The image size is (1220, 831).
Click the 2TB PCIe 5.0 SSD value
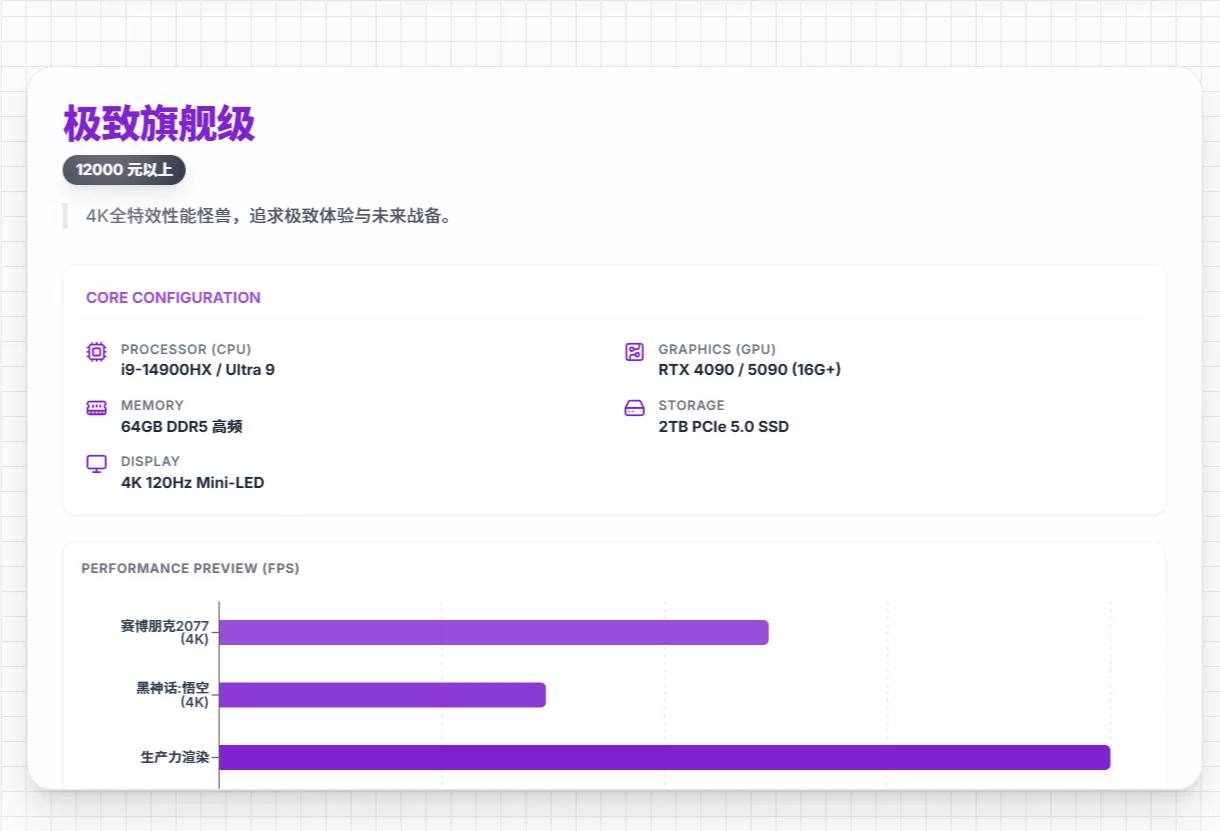724,427
